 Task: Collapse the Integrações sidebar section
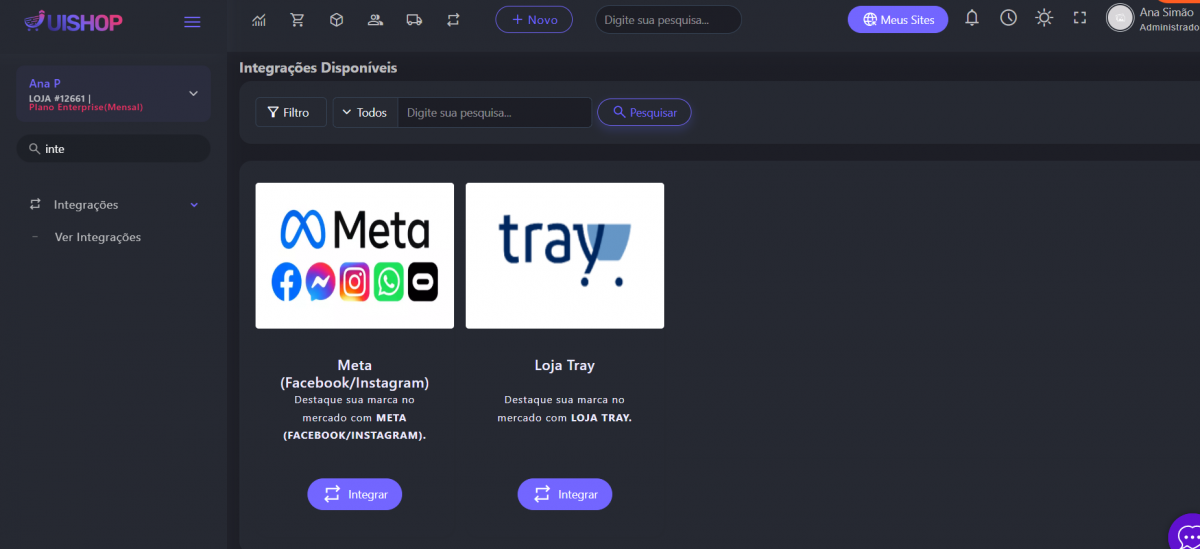coord(194,205)
